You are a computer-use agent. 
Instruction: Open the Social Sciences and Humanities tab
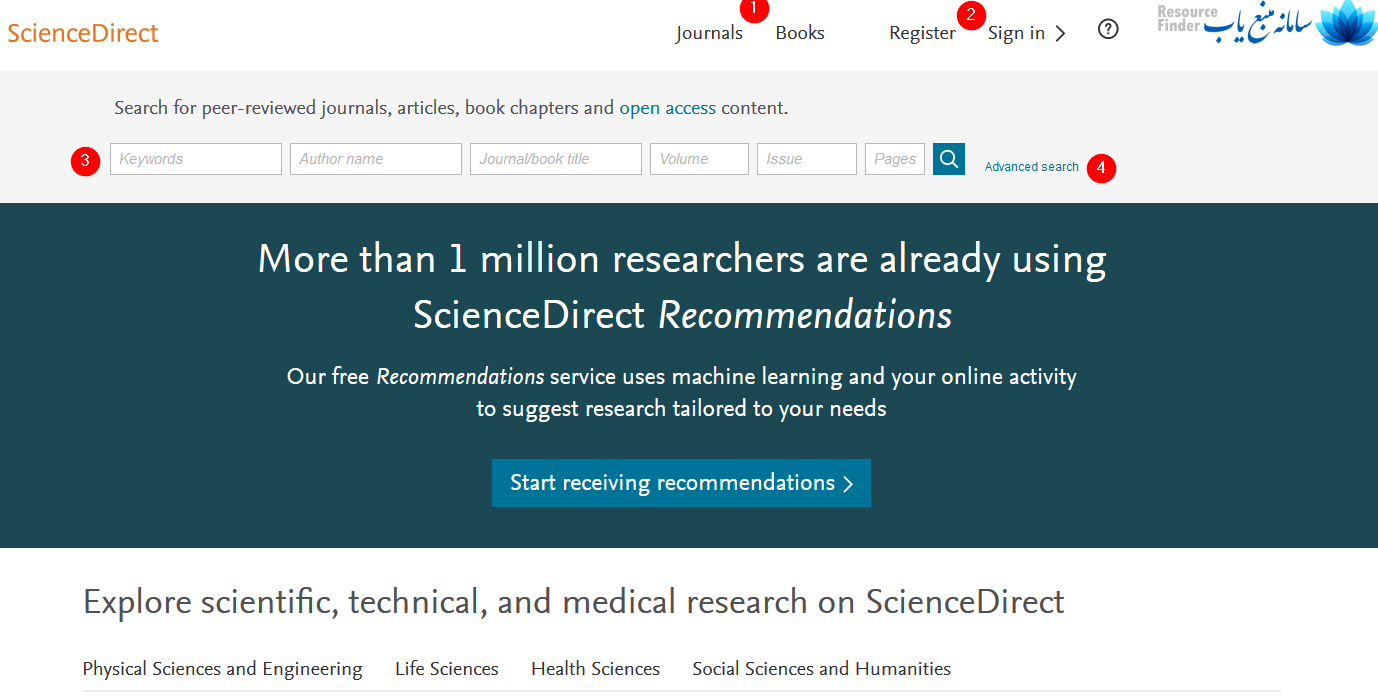821,669
